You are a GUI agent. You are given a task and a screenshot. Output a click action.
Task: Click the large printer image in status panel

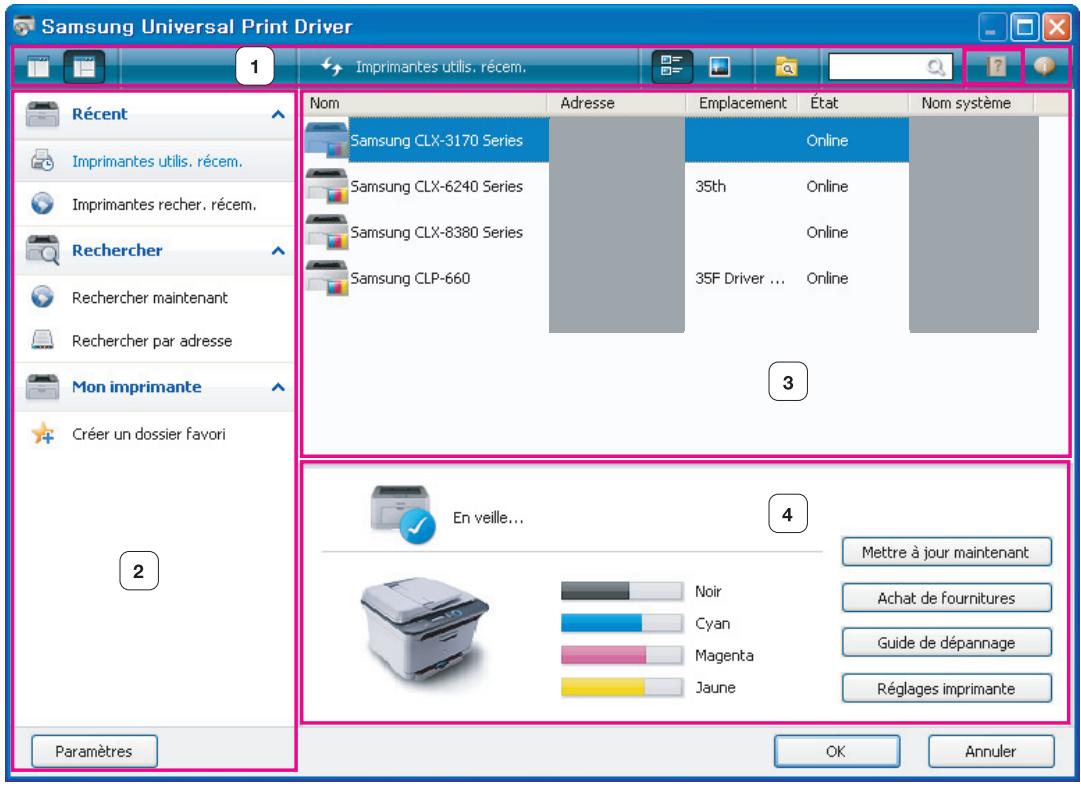pos(425,632)
